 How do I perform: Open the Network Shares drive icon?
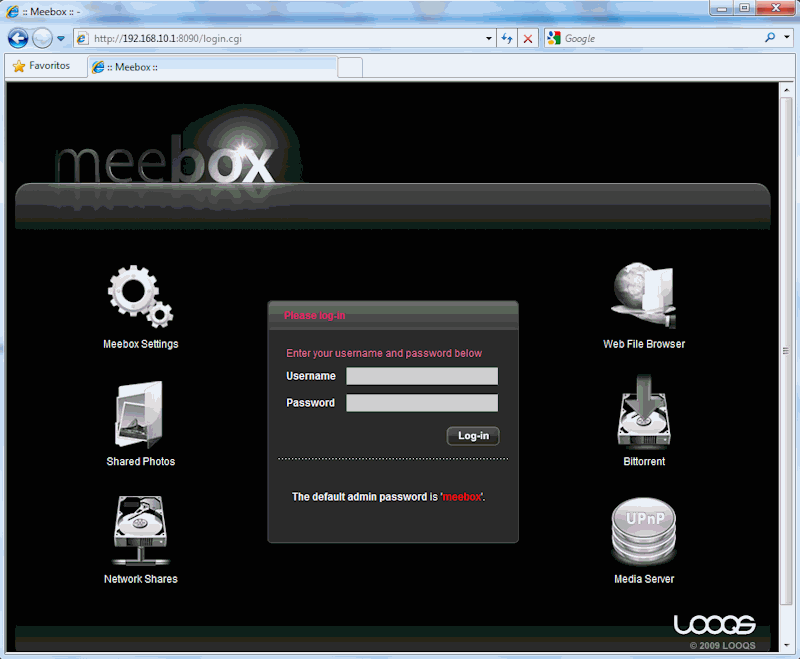[x=140, y=530]
